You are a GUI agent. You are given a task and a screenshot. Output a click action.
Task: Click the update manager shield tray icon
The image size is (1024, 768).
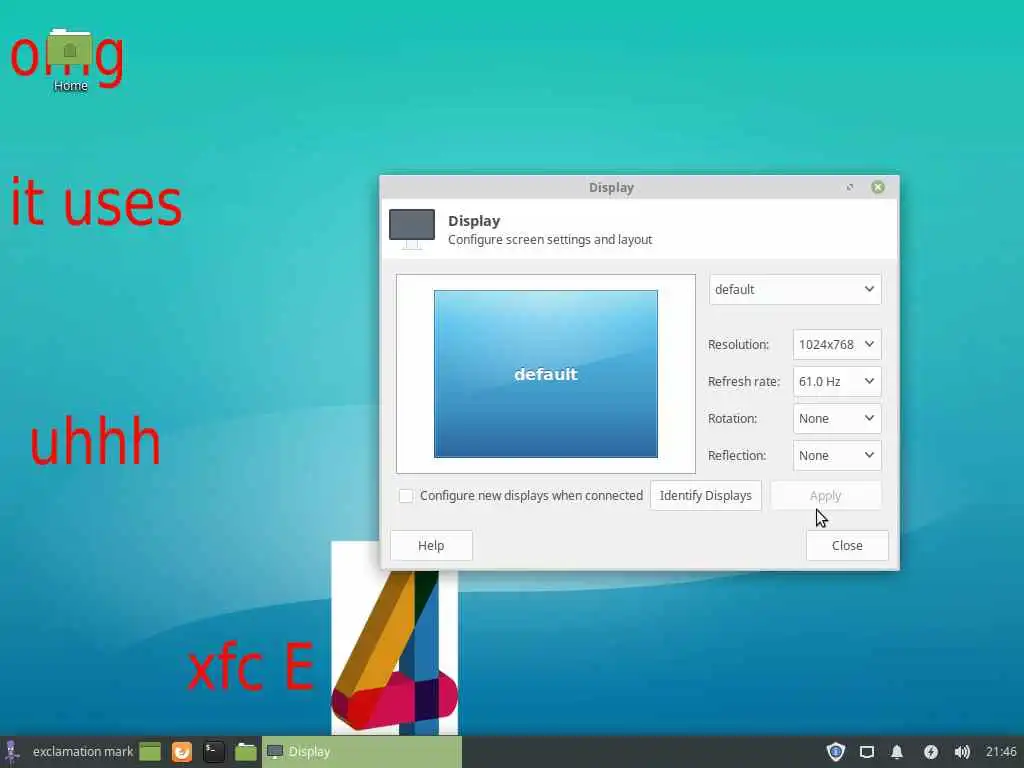tap(836, 752)
